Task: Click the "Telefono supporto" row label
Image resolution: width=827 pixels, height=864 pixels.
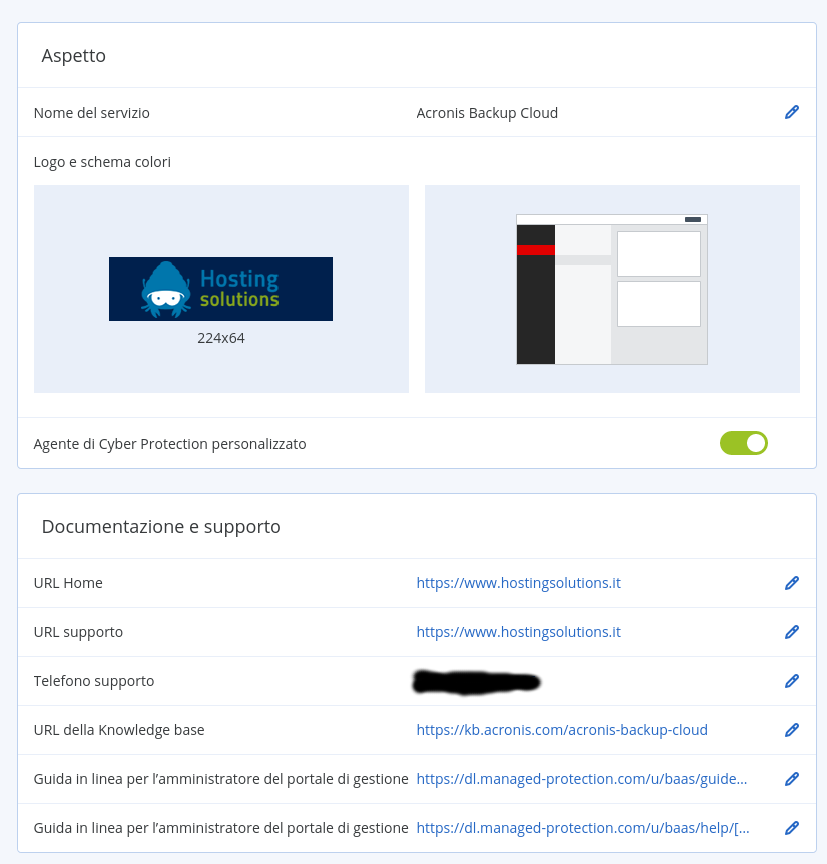Action: (94, 681)
